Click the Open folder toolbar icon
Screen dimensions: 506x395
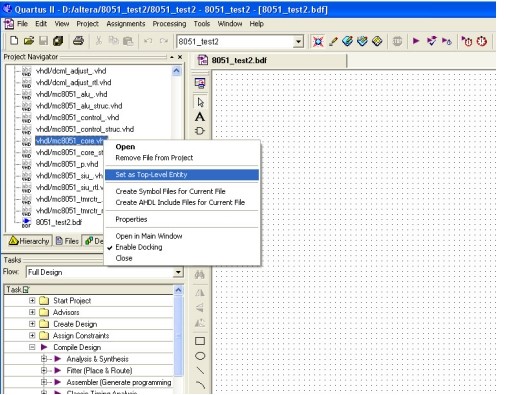[x=29, y=41]
